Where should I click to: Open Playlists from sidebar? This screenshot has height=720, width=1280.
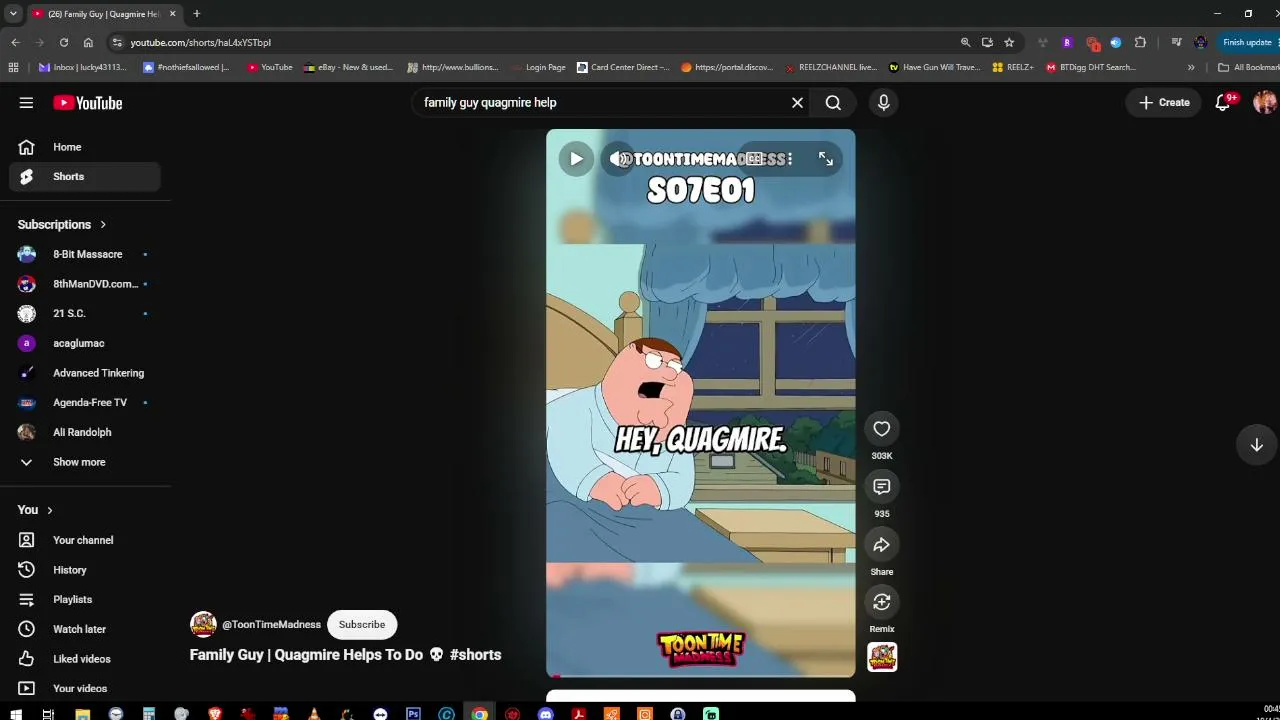(x=86, y=600)
